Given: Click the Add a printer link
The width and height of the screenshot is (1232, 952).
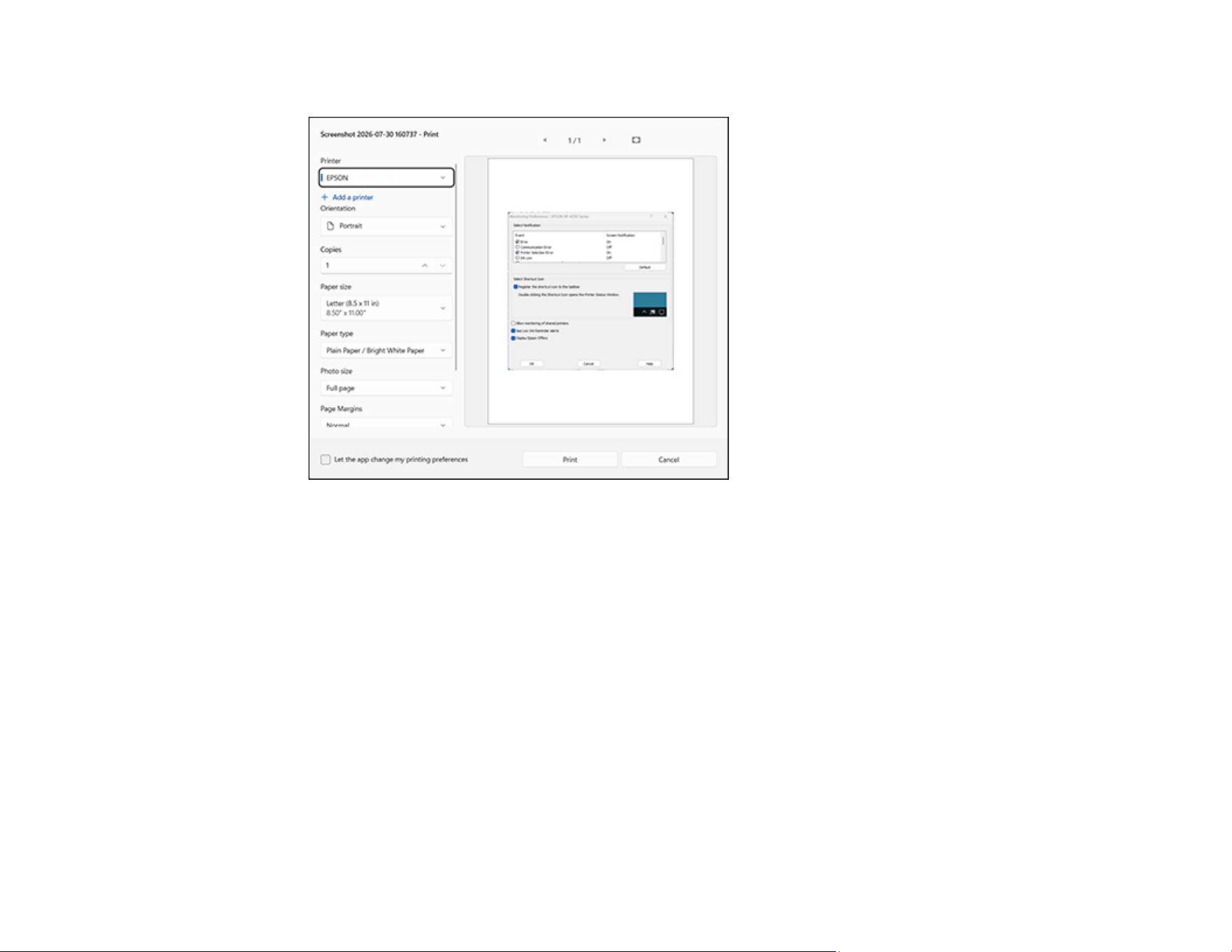Looking at the screenshot, I should [x=353, y=197].
